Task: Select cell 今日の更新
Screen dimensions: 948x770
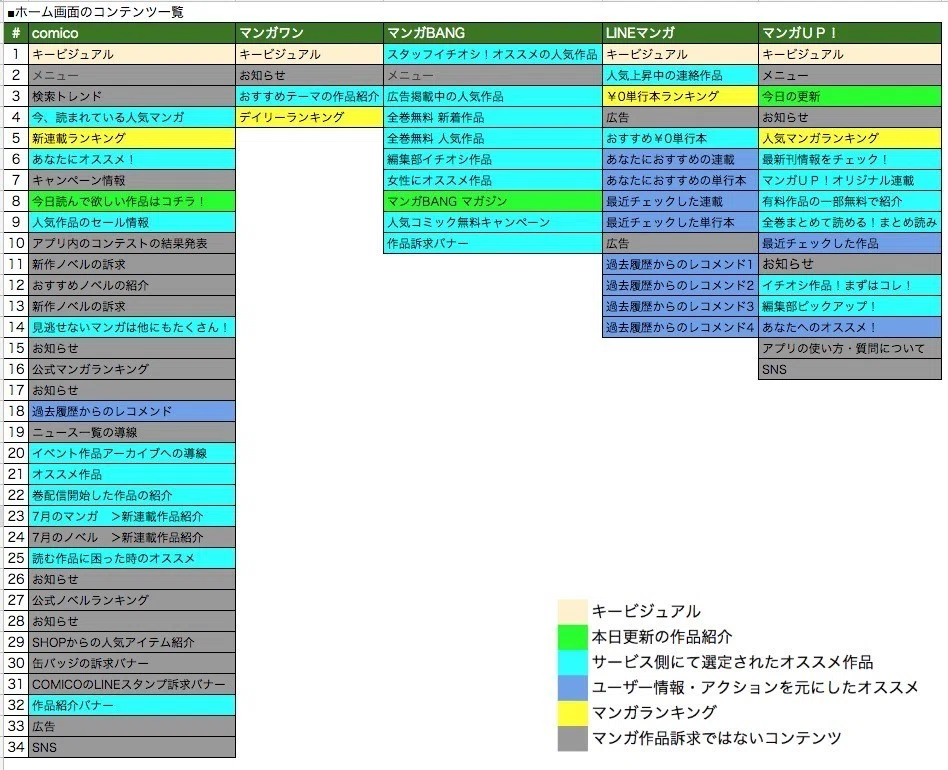Action: tap(849, 96)
